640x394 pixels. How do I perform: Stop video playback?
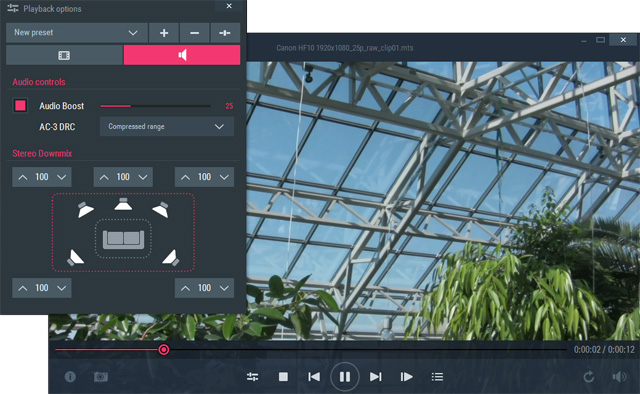point(283,376)
